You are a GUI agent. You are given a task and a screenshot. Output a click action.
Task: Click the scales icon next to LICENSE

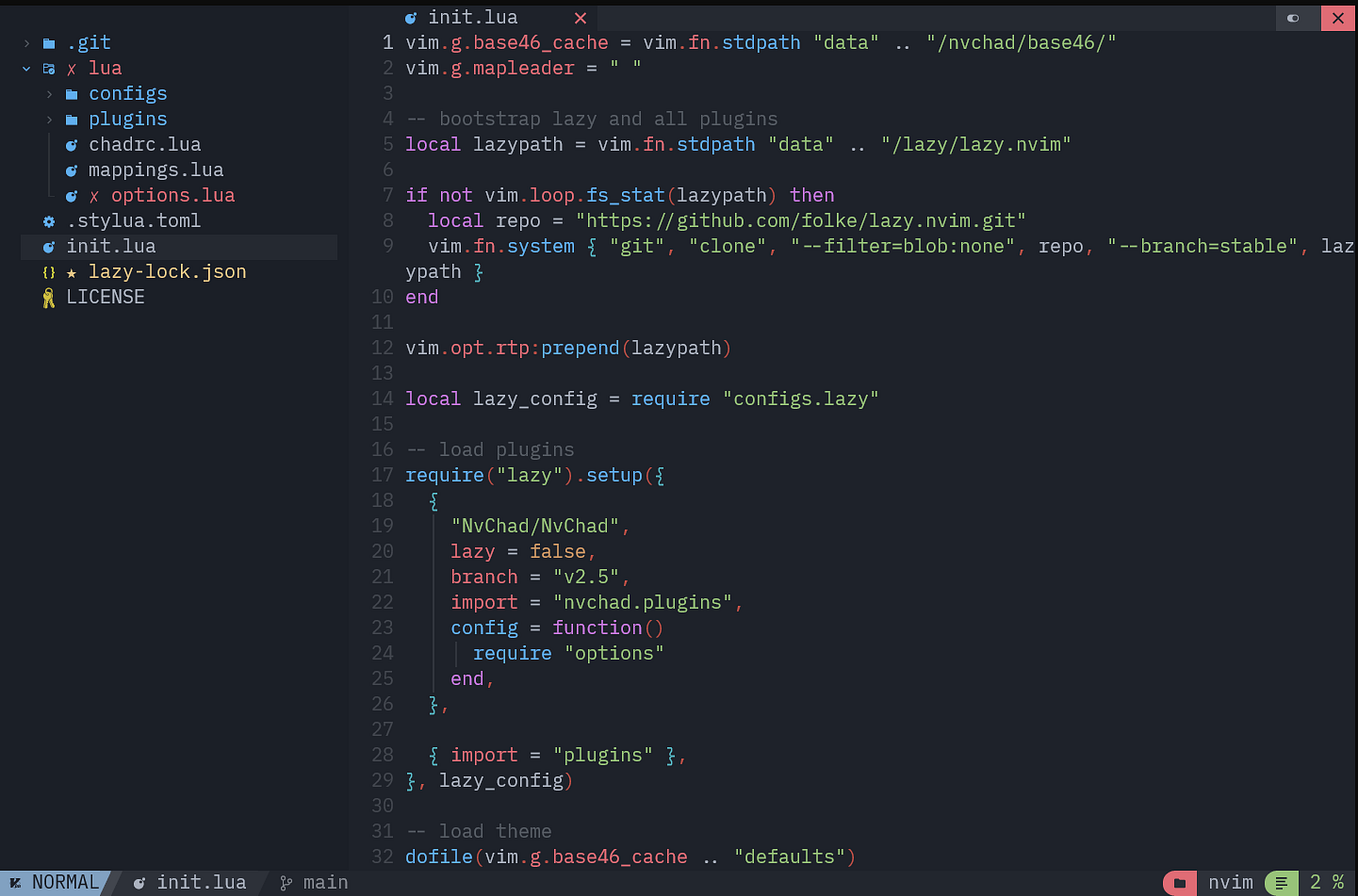pyautogui.click(x=47, y=296)
